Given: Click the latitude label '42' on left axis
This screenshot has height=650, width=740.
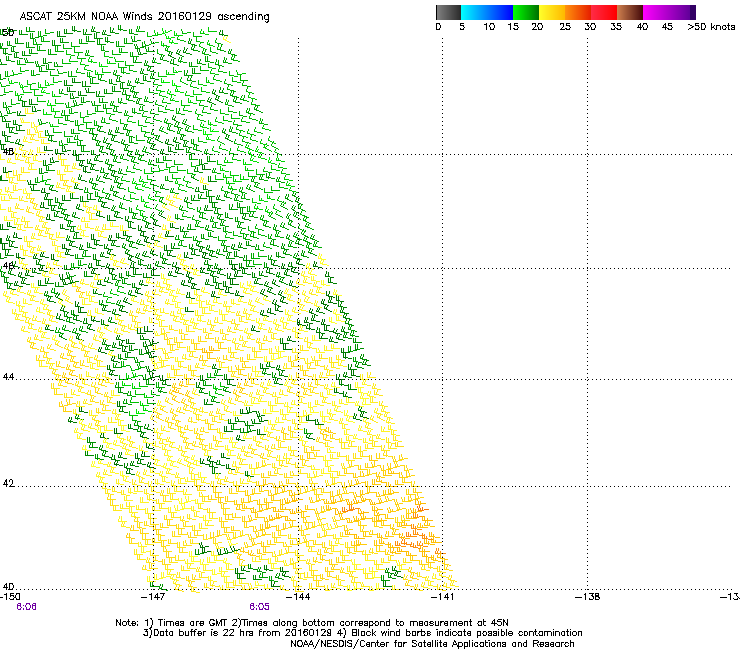Looking at the screenshot, I should 8,483.
